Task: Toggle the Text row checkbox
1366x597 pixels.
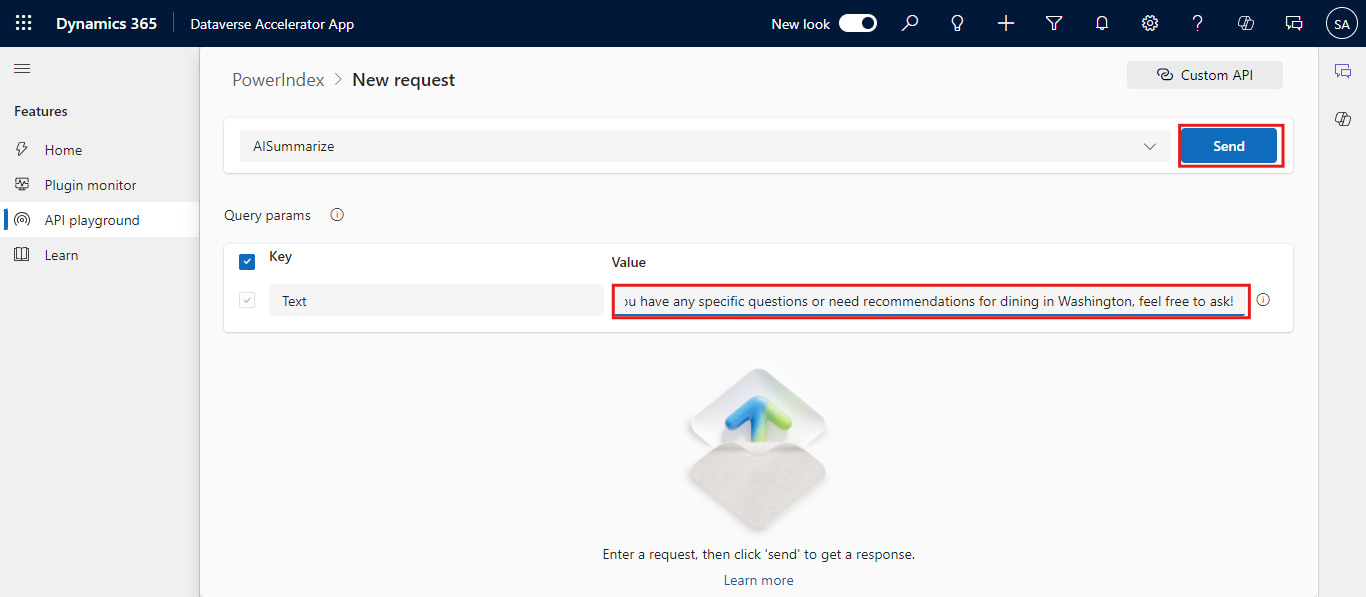Action: [x=247, y=300]
